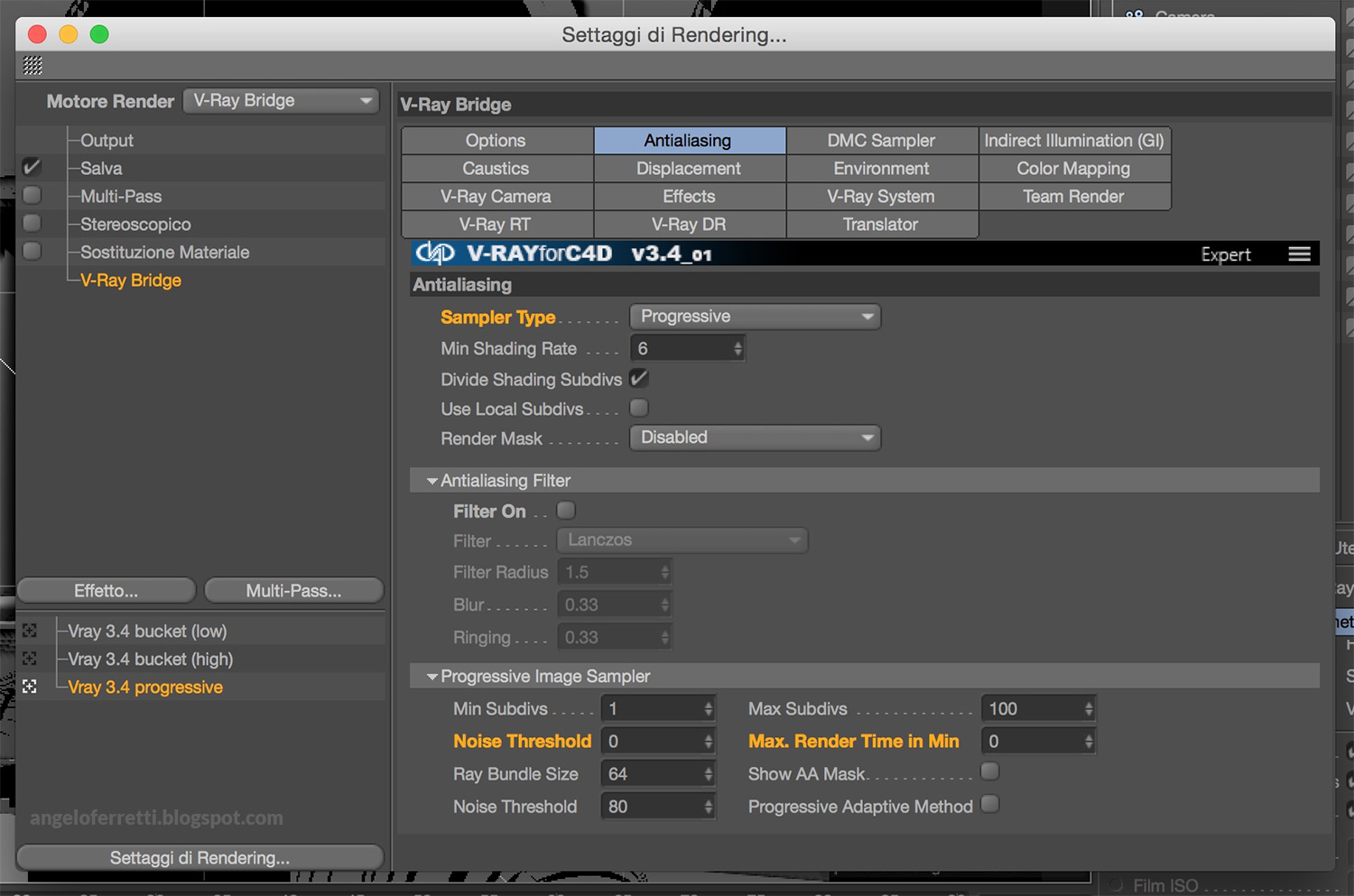This screenshot has width=1354, height=896.
Task: Open the V-Ray hamburger menu icon
Action: click(1299, 254)
